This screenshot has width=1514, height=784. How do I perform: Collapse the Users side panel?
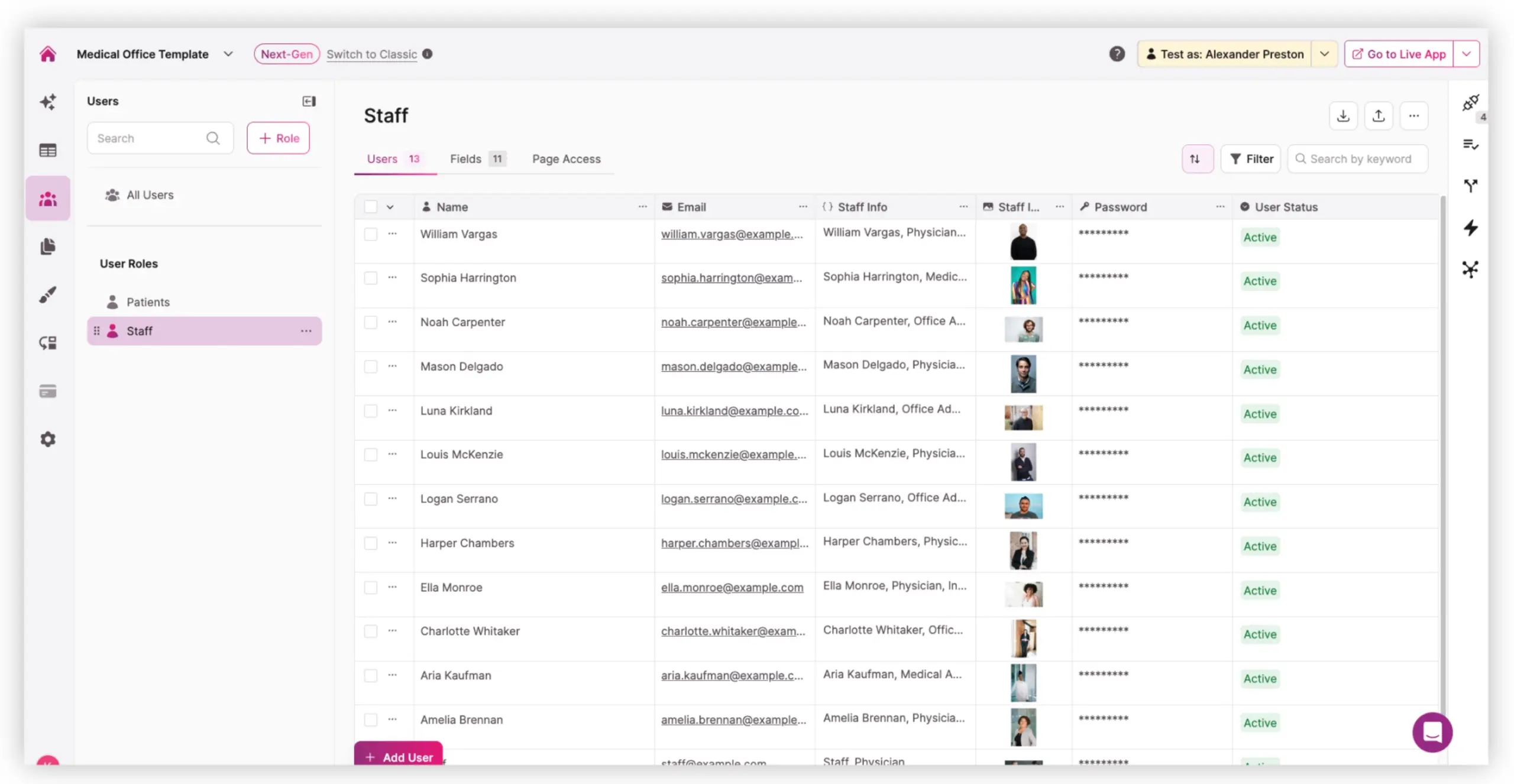309,101
